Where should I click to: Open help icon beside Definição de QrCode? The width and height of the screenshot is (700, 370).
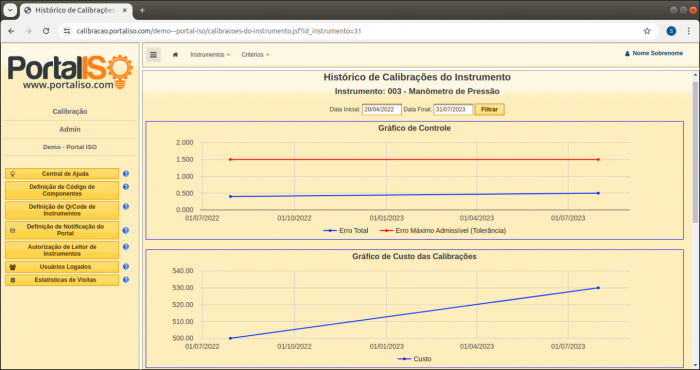tap(126, 207)
